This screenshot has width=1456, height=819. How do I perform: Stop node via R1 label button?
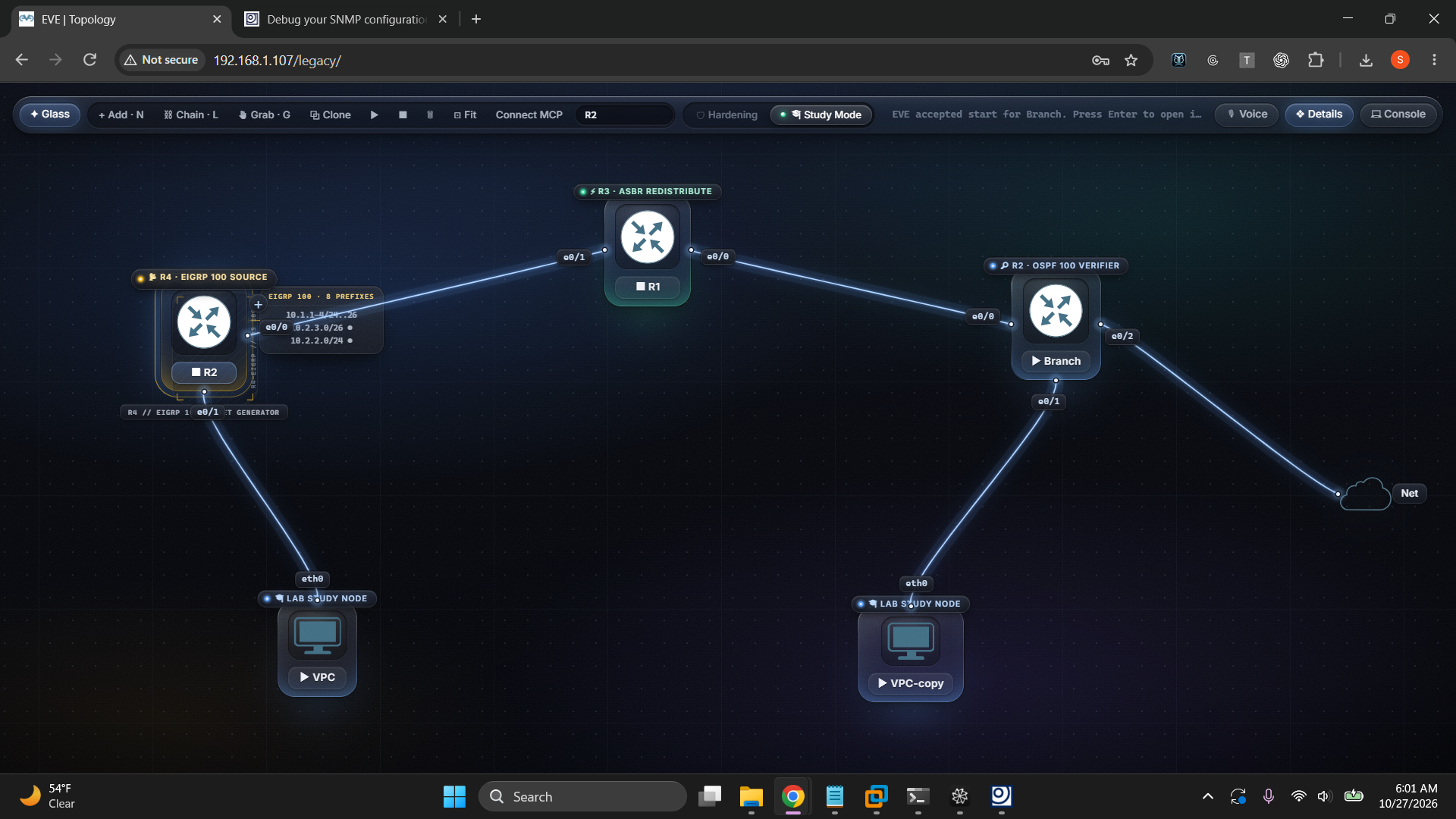[648, 287]
